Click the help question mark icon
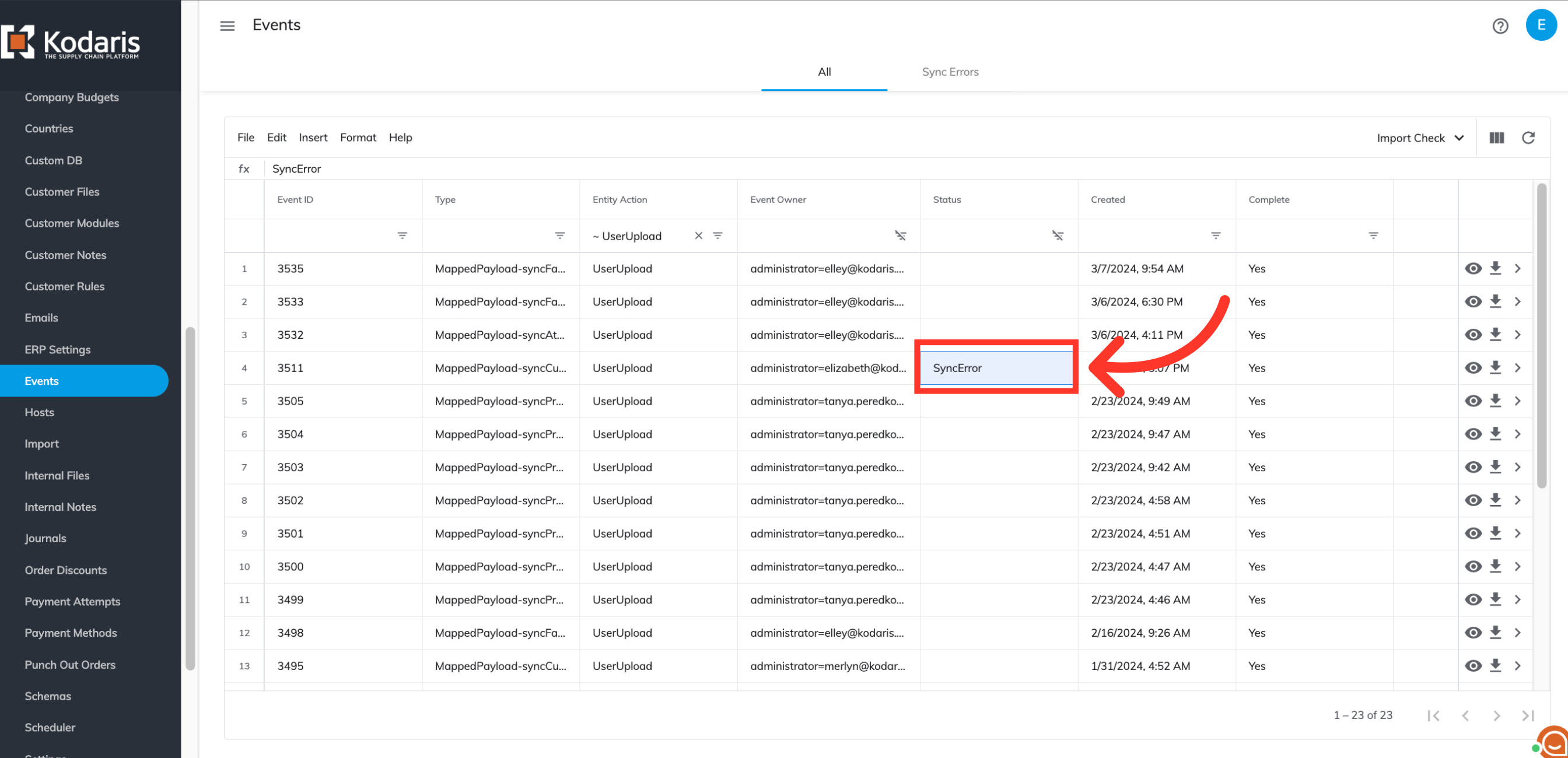The height and width of the screenshot is (758, 1568). click(1500, 26)
